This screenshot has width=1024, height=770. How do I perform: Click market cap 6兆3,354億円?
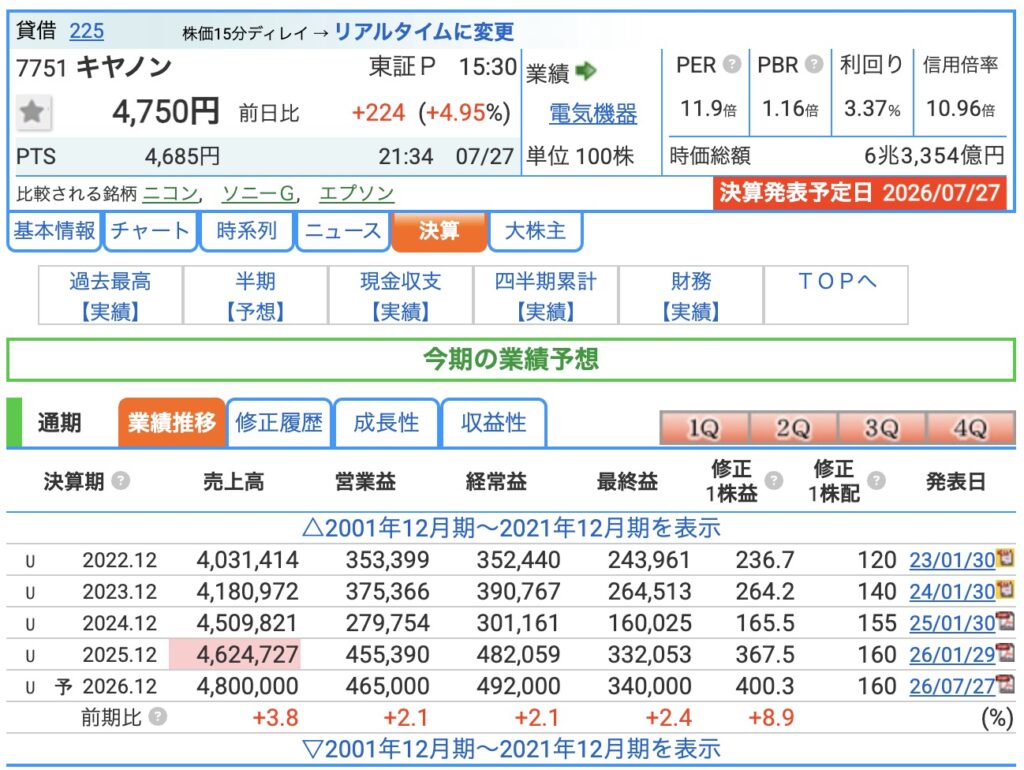coord(933,155)
